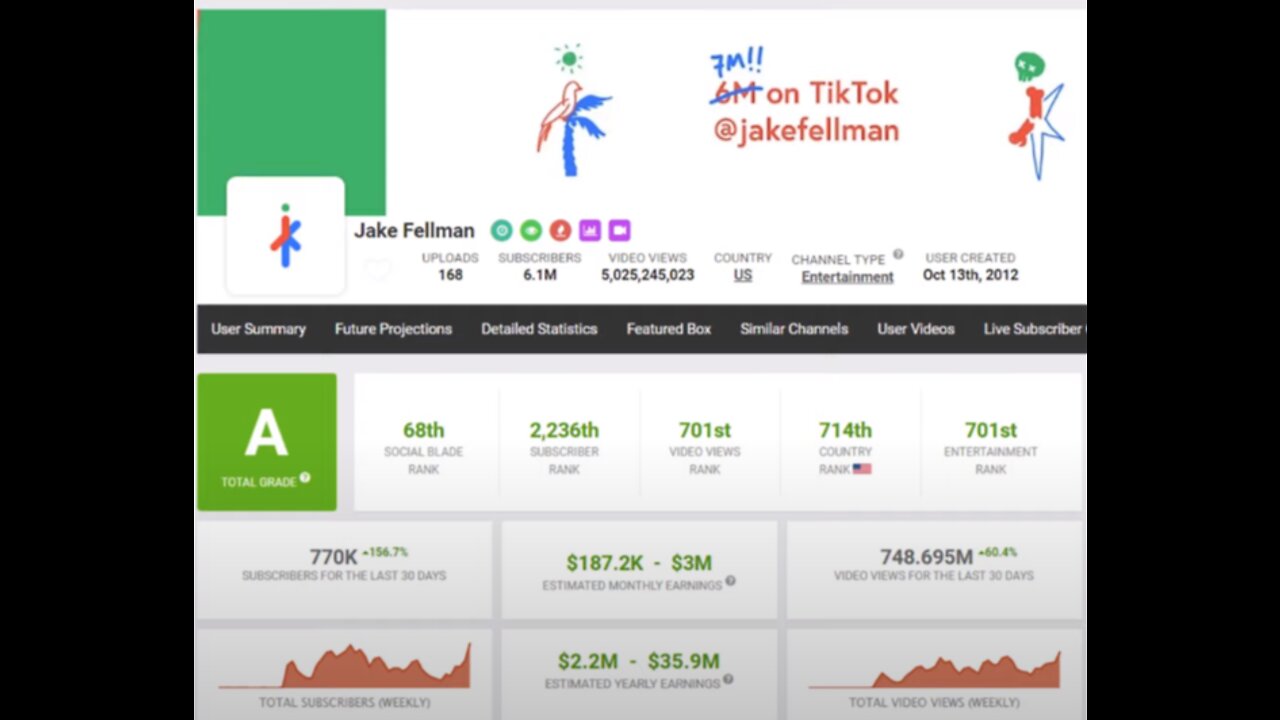The image size is (1280, 720).
Task: Click the 770K subscribers last 30 days value
Action: click(x=334, y=558)
